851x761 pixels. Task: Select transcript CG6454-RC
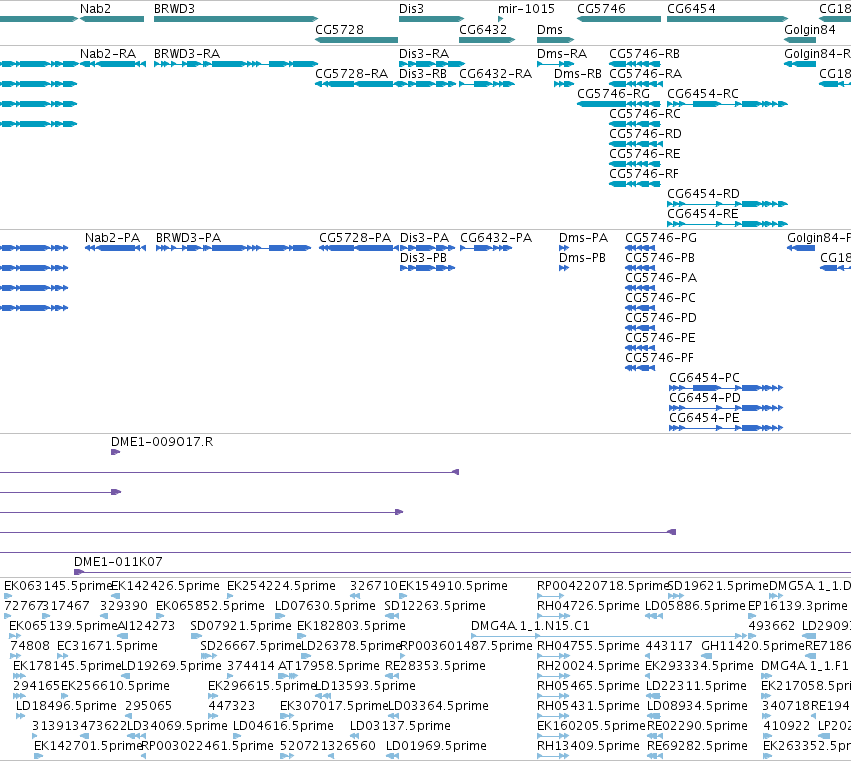(703, 94)
